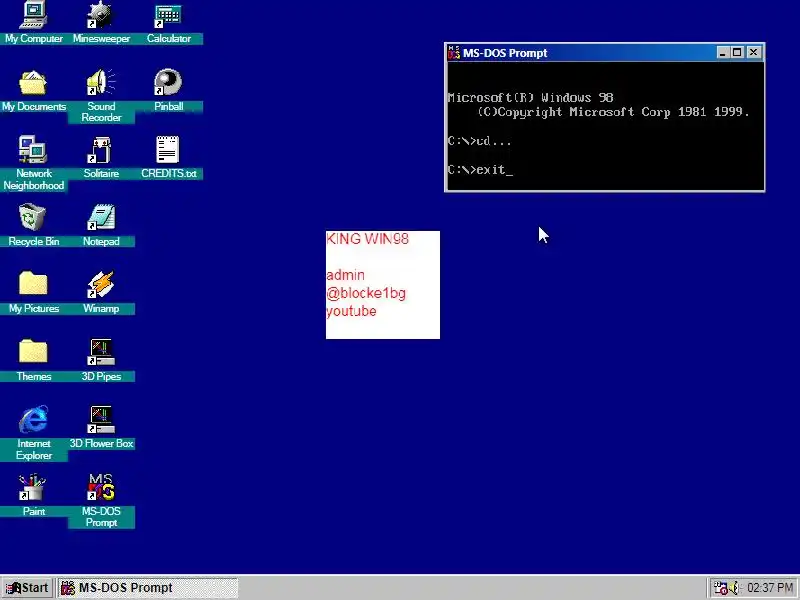
Task: Click the MS-DOS Prompt window title bar
Action: point(605,53)
